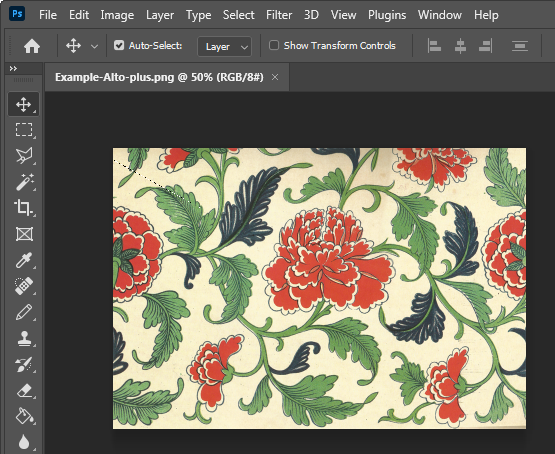Click the Home button
Viewport: 555px width, 454px height.
[x=32, y=46]
